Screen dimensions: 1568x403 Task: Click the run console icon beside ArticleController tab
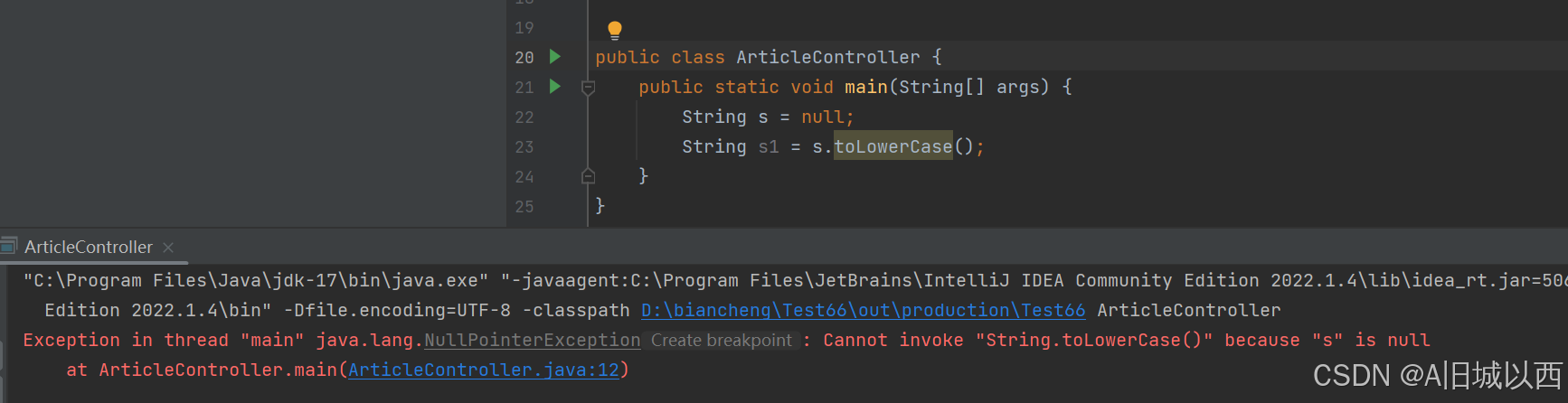(9, 246)
